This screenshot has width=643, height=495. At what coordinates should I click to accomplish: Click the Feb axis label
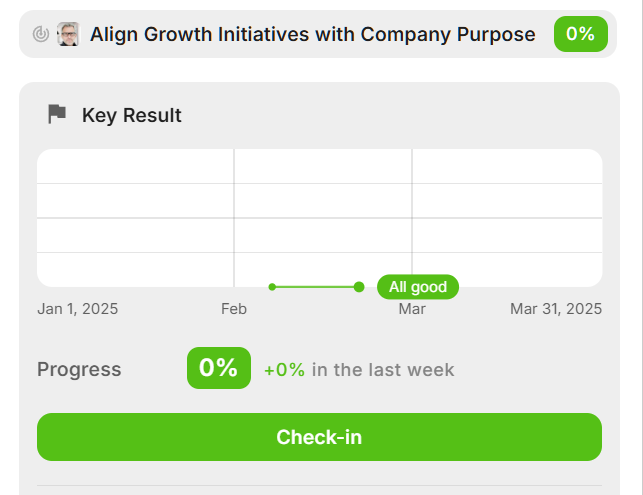pos(234,309)
